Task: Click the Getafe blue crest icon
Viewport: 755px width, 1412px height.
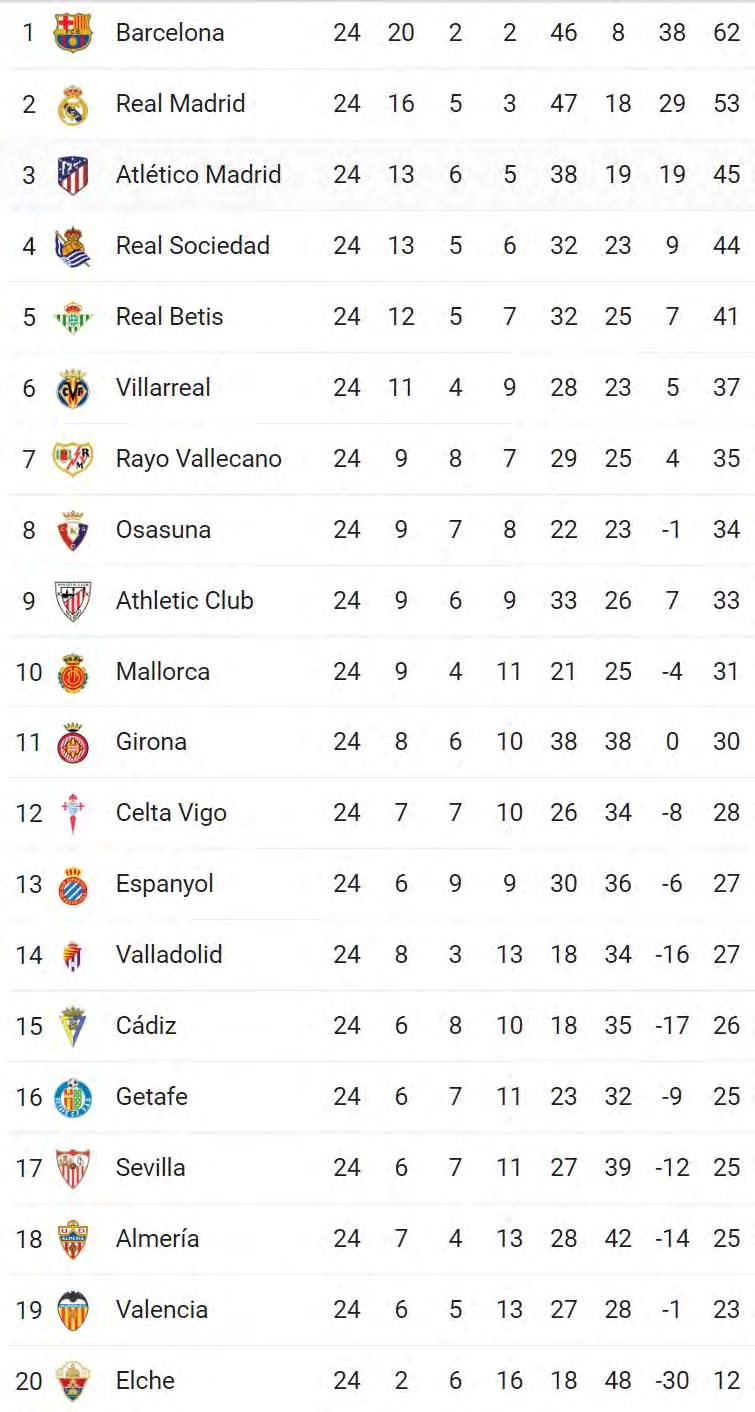Action: 73,1097
